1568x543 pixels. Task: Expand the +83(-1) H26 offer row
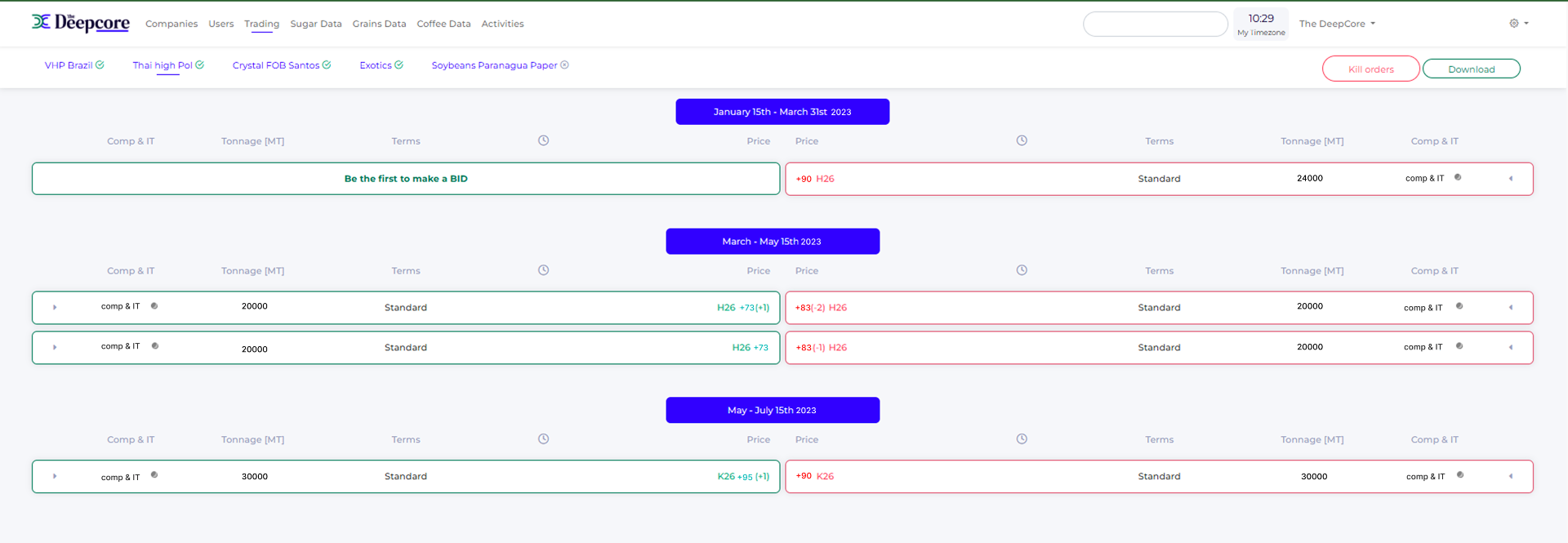[1511, 347]
